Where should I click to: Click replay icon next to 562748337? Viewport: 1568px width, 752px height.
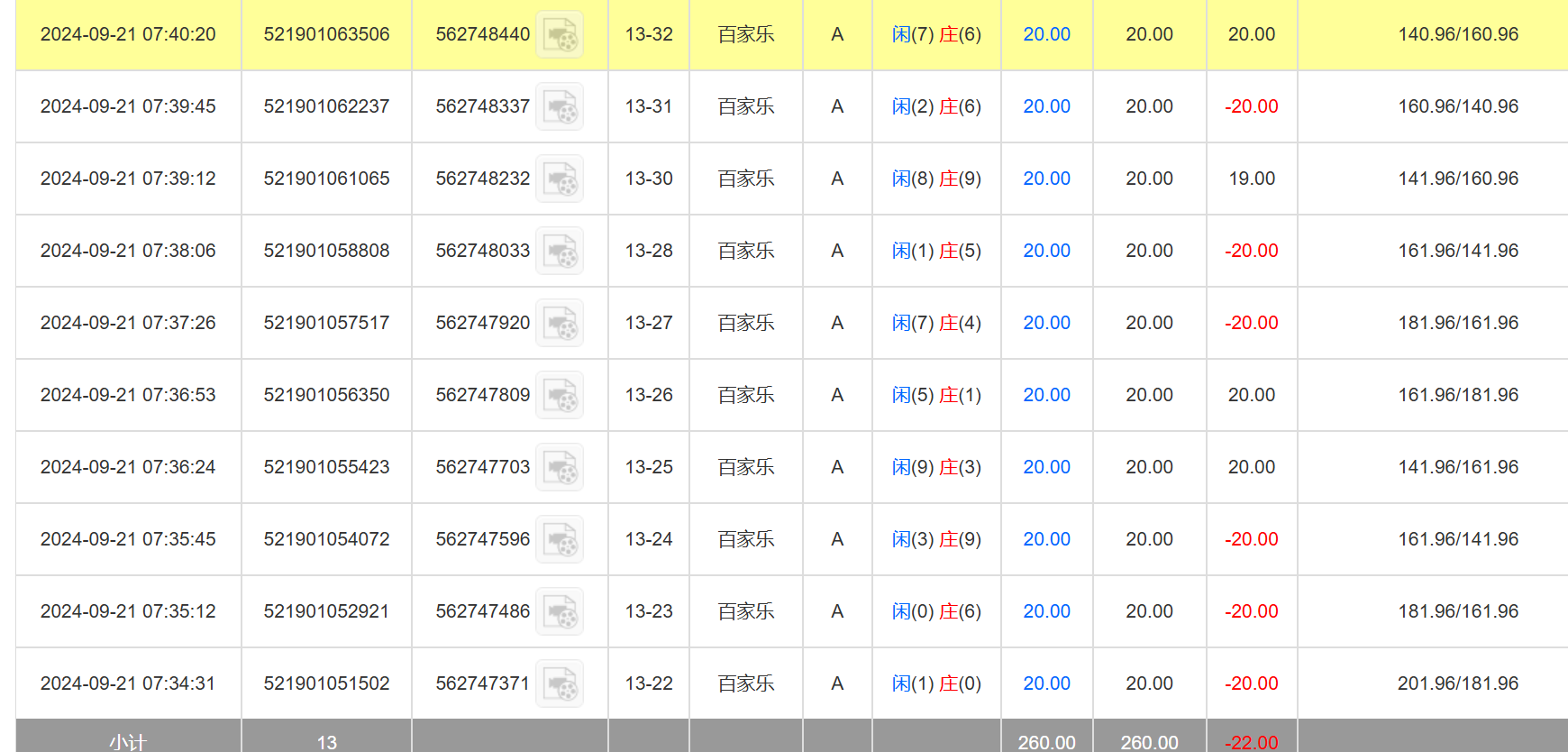pyautogui.click(x=560, y=107)
